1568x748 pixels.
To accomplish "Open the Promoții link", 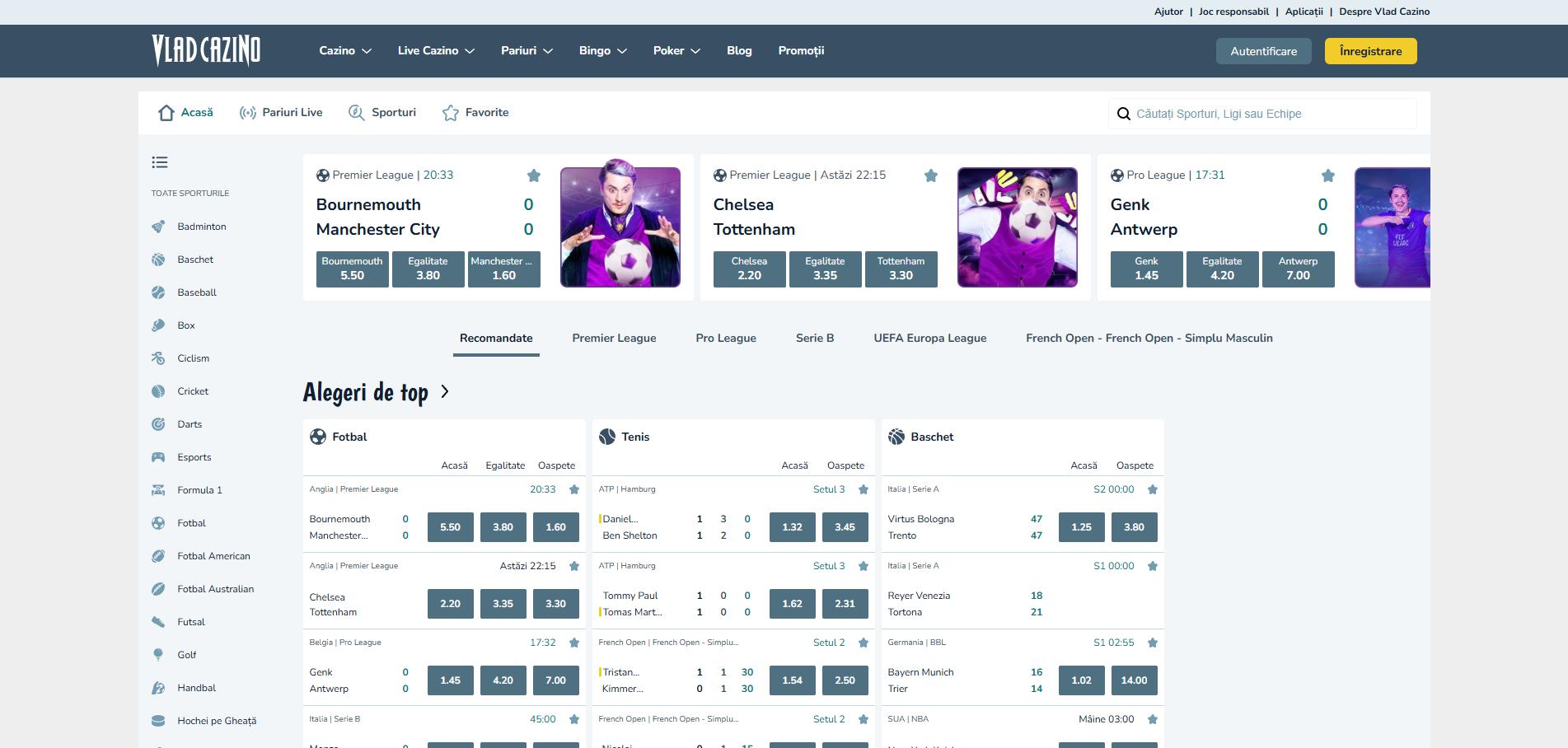I will 801,51.
